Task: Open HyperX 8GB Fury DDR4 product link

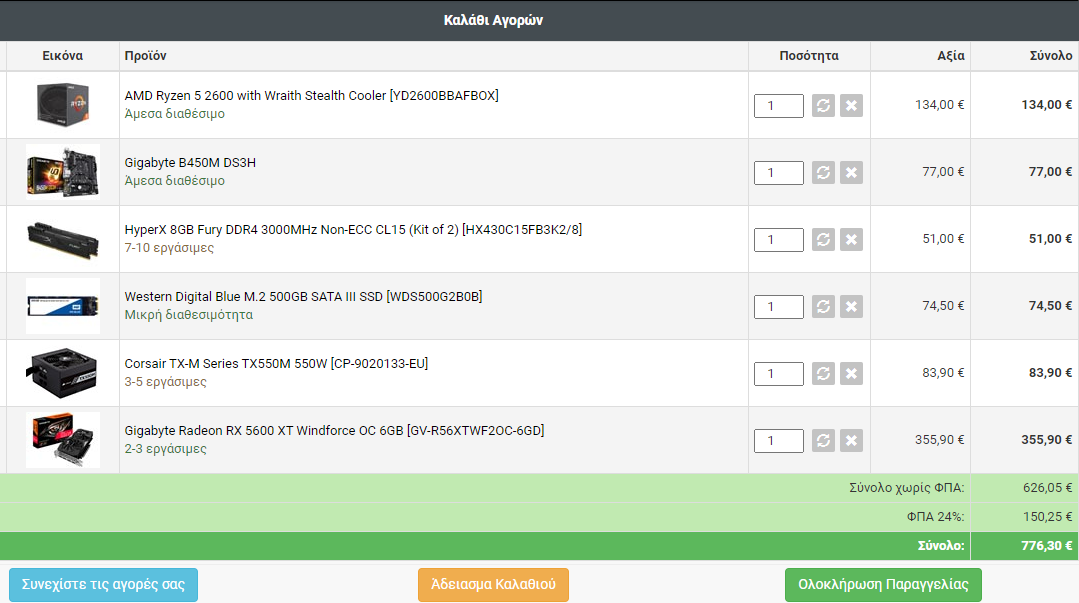Action: pos(353,229)
